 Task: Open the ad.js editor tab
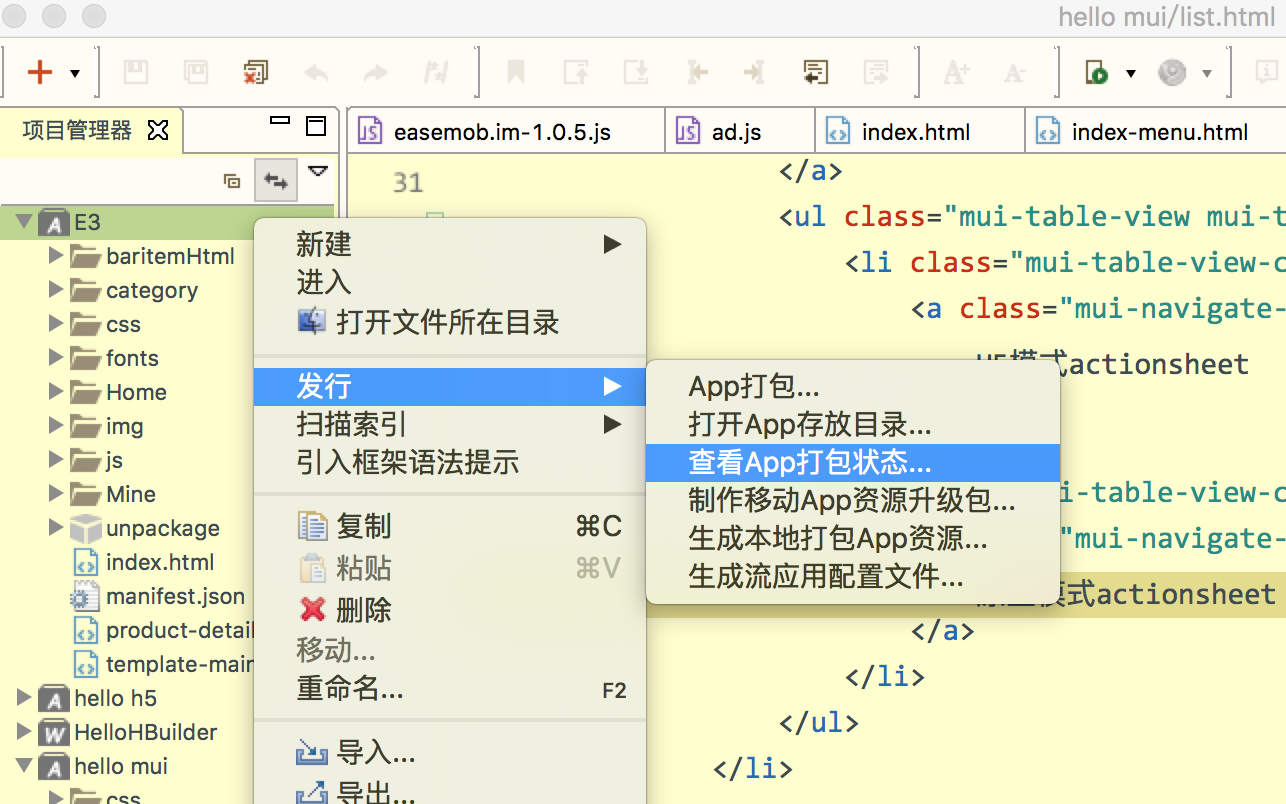[x=736, y=132]
